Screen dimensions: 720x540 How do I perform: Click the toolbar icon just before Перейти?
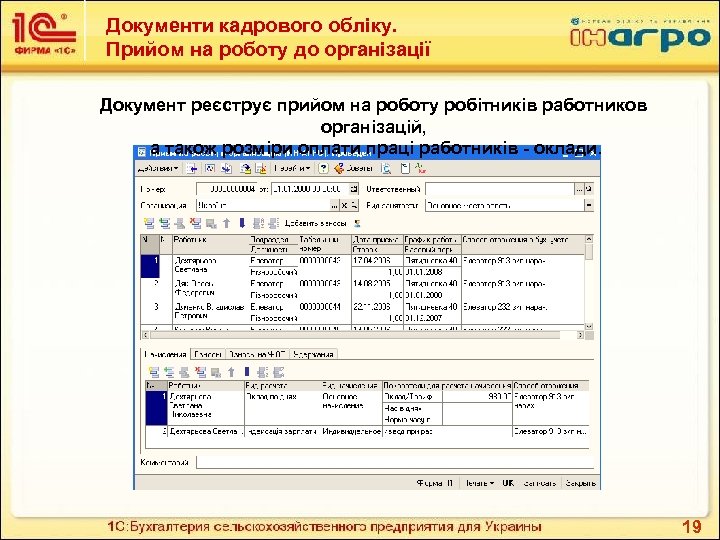[261, 169]
